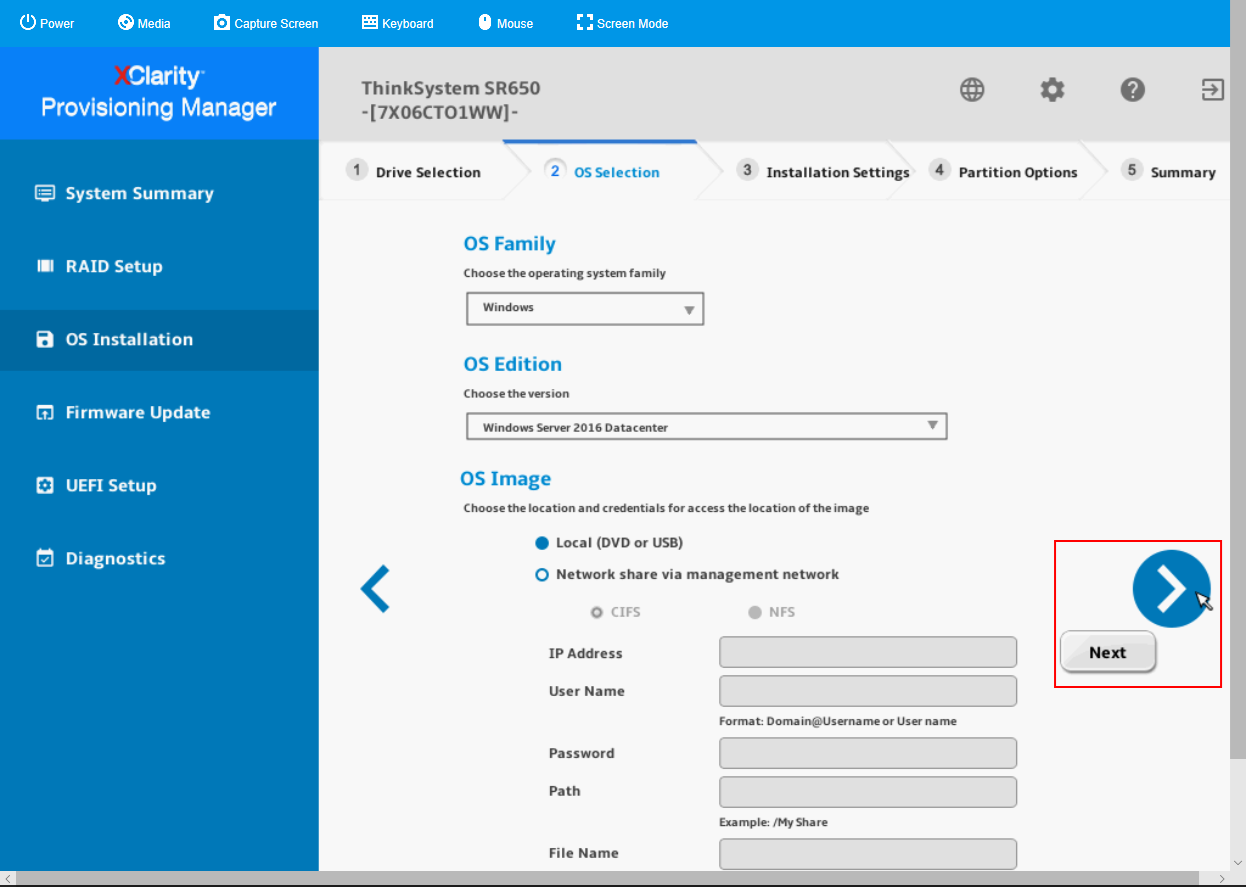Expand the OS Family Windows dropdown
This screenshot has width=1246, height=887.
pos(585,308)
